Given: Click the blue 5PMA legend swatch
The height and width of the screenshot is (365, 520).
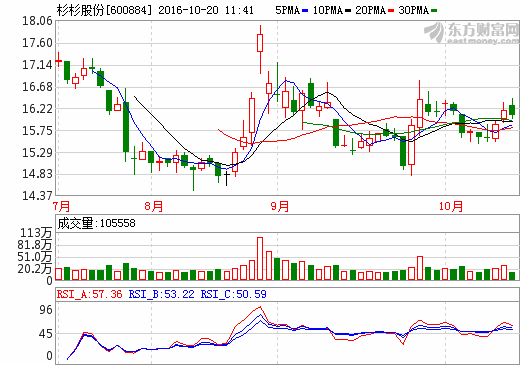Looking at the screenshot, I should [x=305, y=11].
